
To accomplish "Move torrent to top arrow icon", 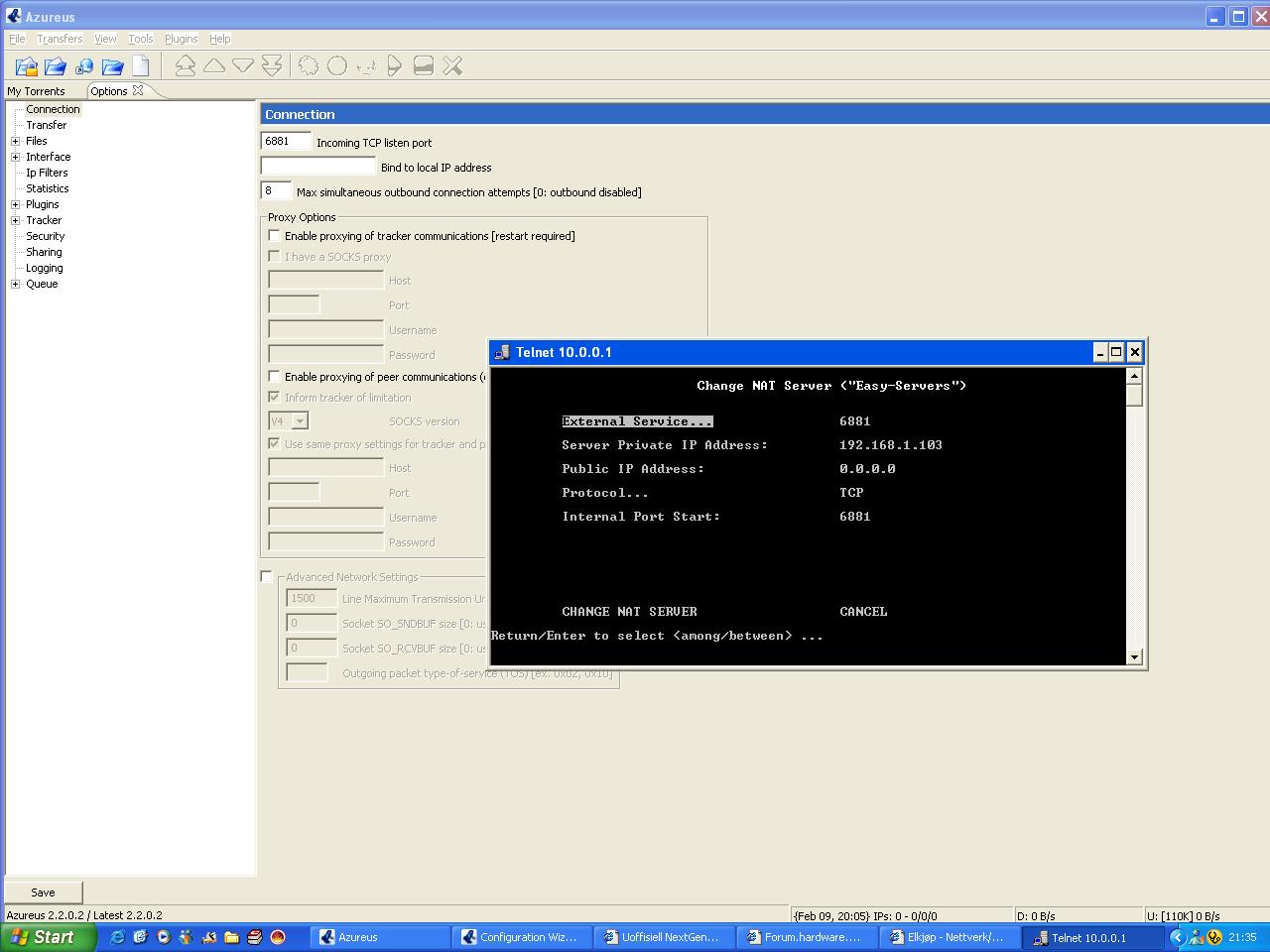I will tap(186, 66).
